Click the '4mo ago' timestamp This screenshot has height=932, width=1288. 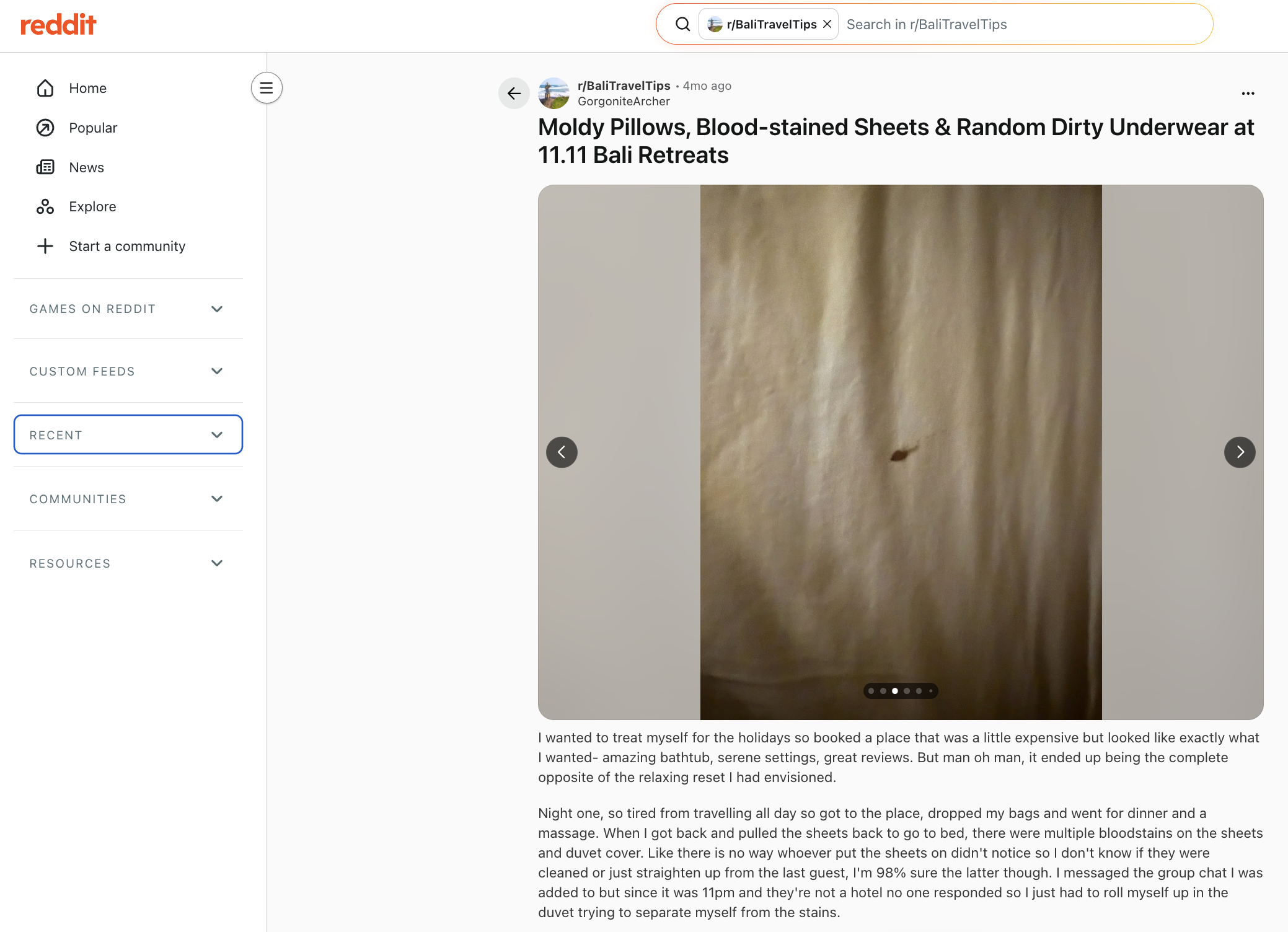click(707, 86)
